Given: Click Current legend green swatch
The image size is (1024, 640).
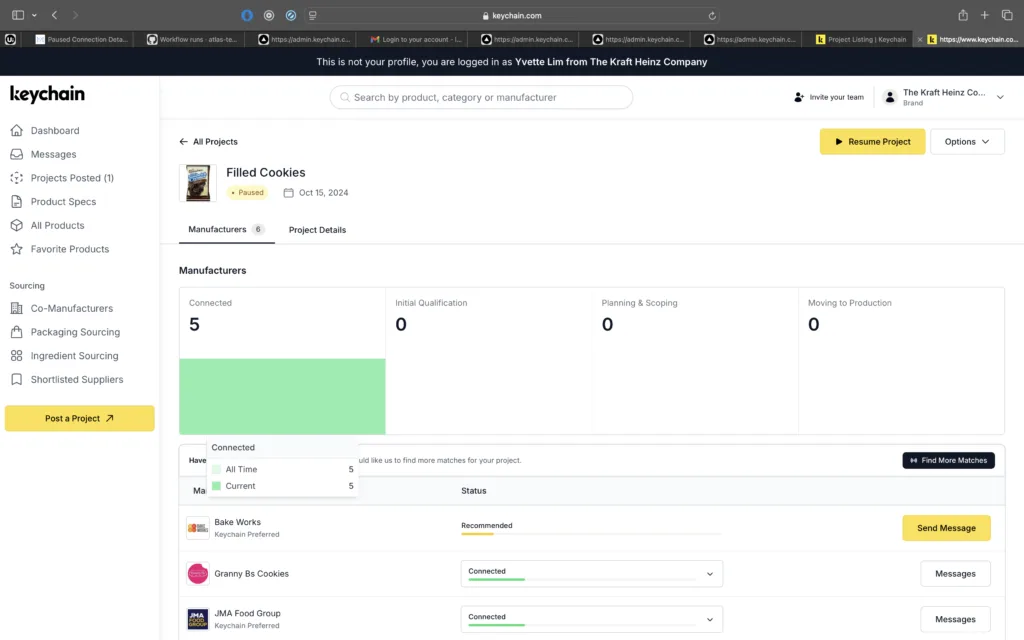Looking at the screenshot, I should click(216, 486).
